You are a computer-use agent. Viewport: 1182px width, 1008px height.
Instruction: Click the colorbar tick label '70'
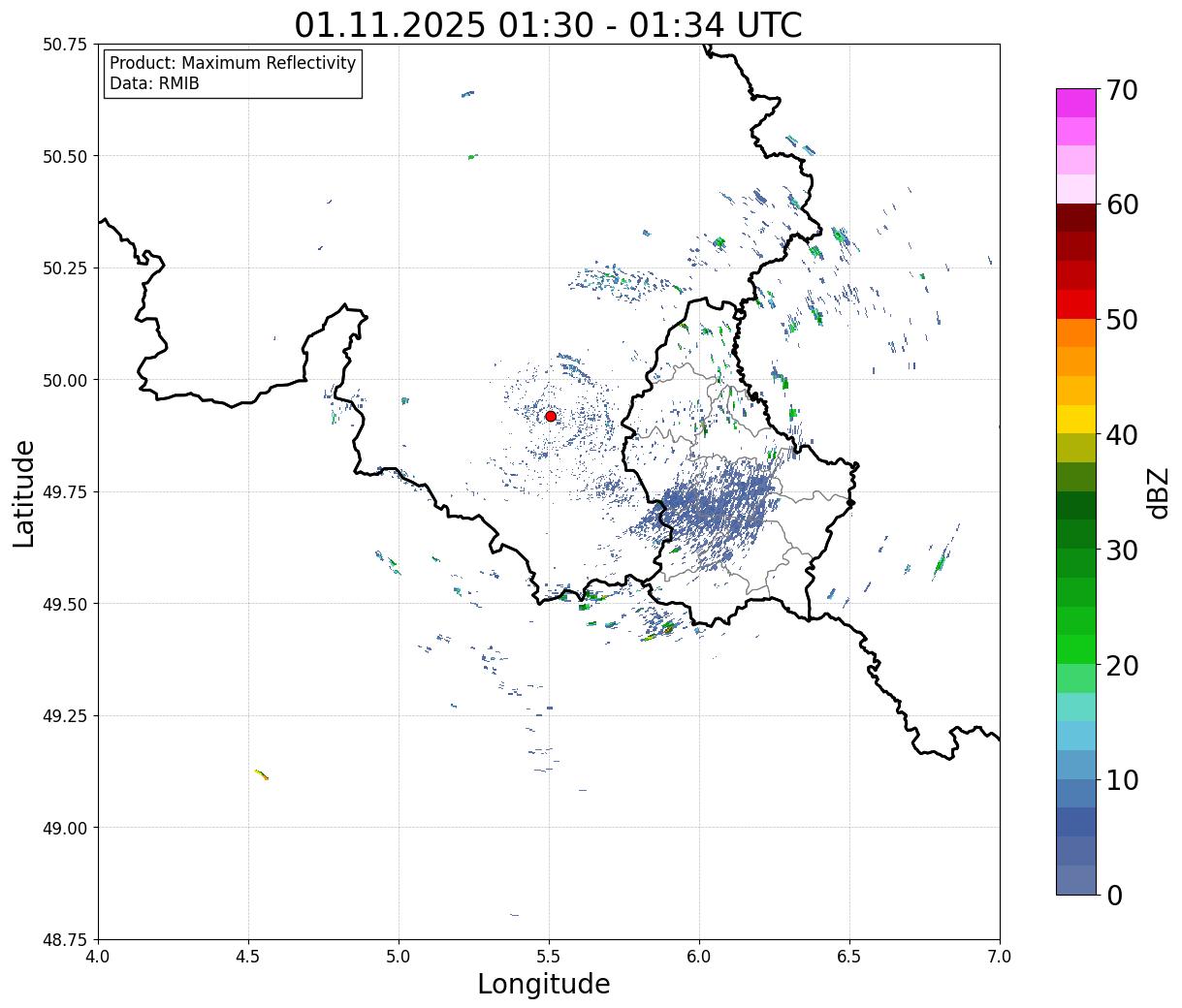[1122, 90]
